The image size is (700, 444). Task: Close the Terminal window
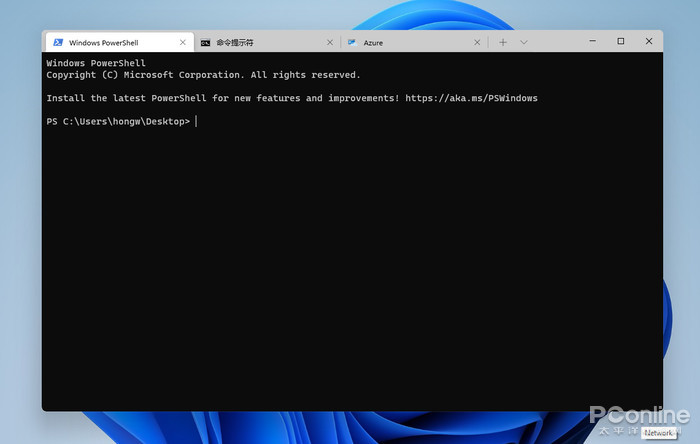(x=649, y=41)
